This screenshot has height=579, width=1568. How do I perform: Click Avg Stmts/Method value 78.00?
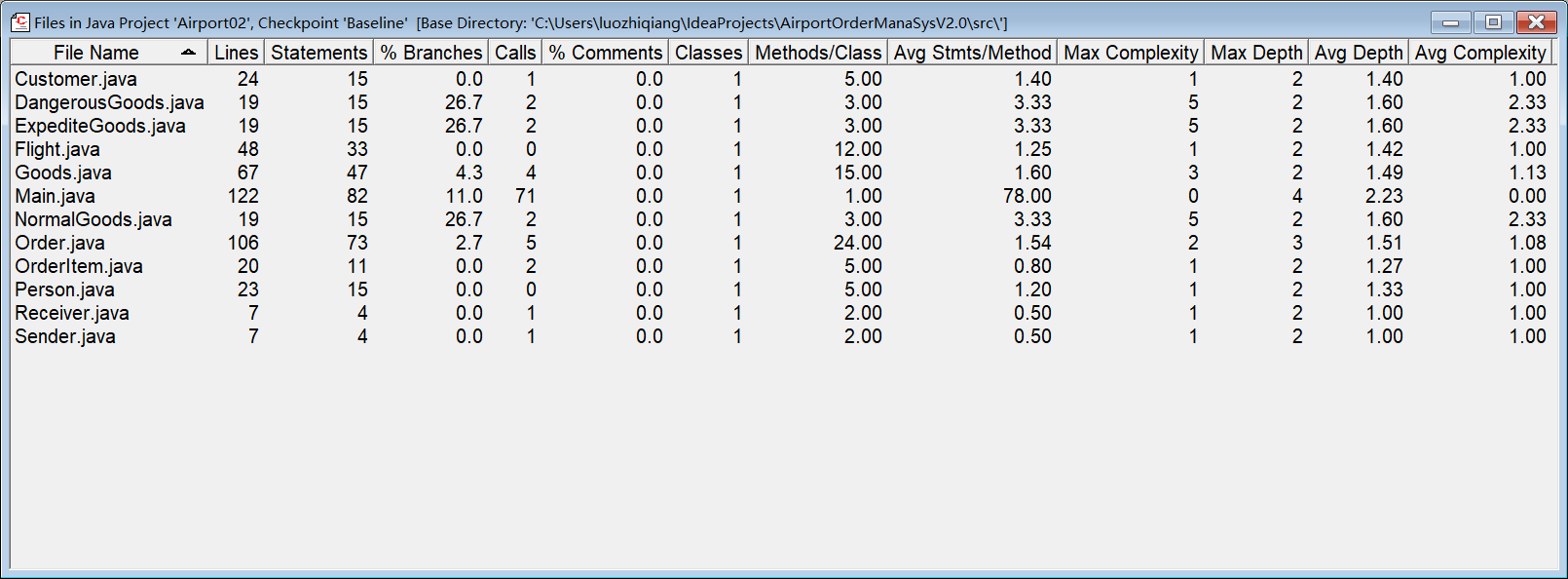(1027, 196)
